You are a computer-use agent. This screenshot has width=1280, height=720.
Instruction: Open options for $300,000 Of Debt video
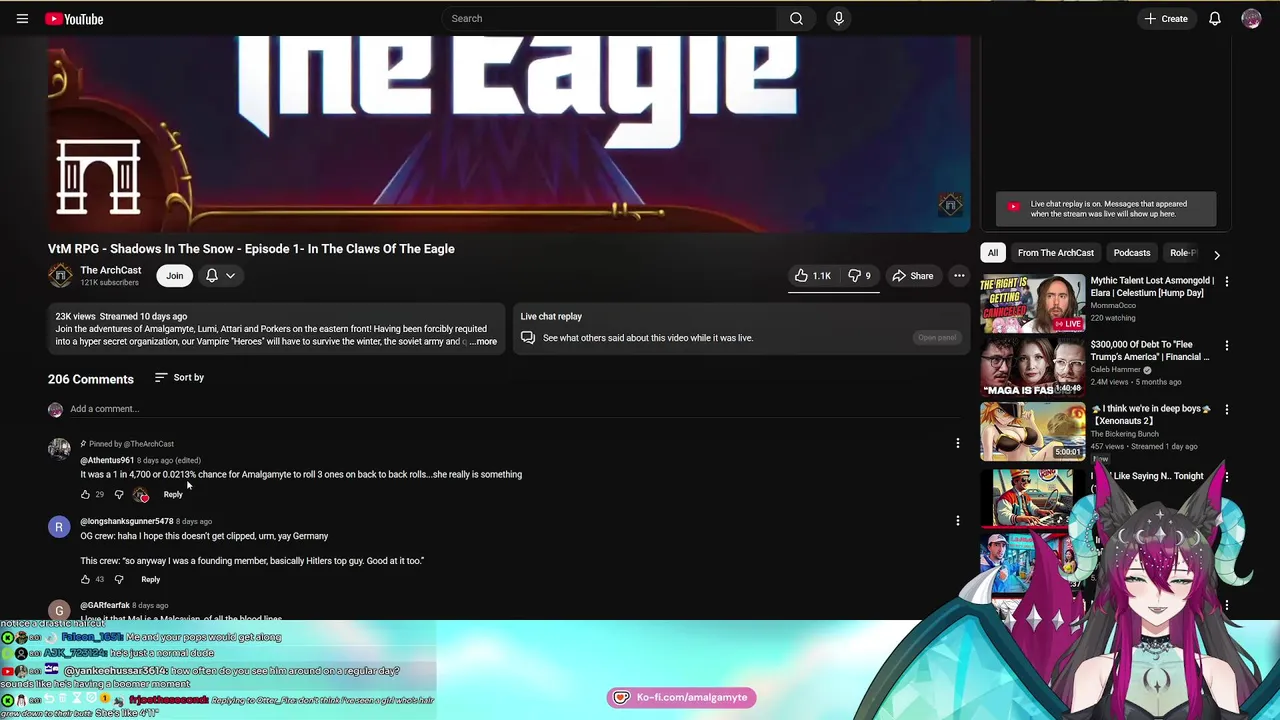(1227, 346)
